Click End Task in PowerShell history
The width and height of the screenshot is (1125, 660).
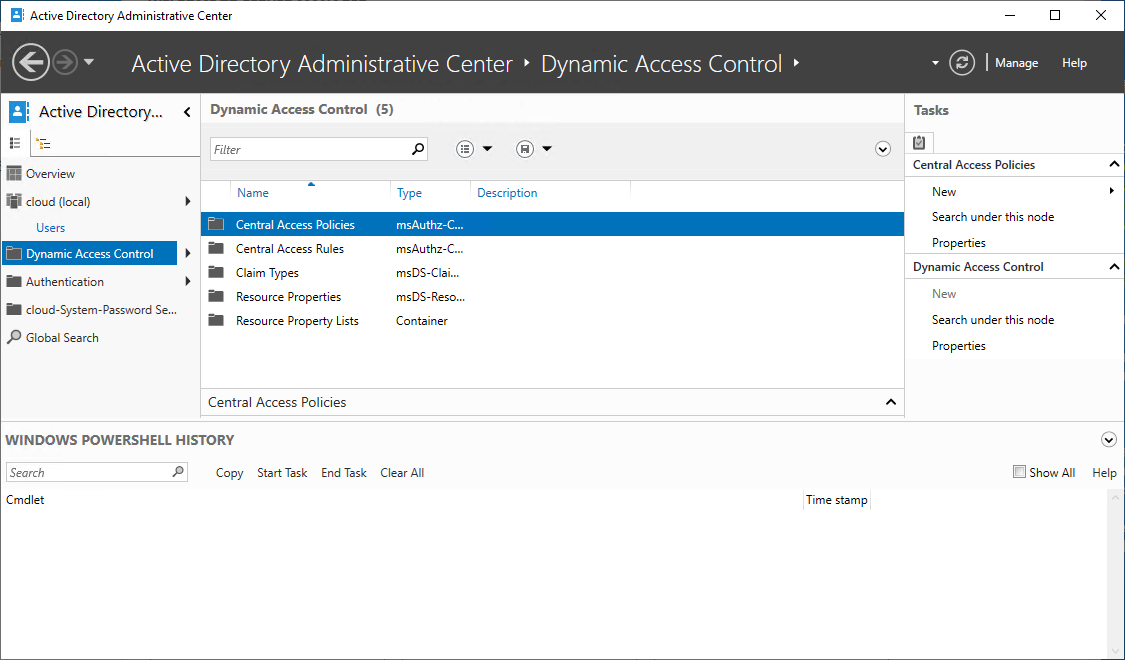coord(344,473)
